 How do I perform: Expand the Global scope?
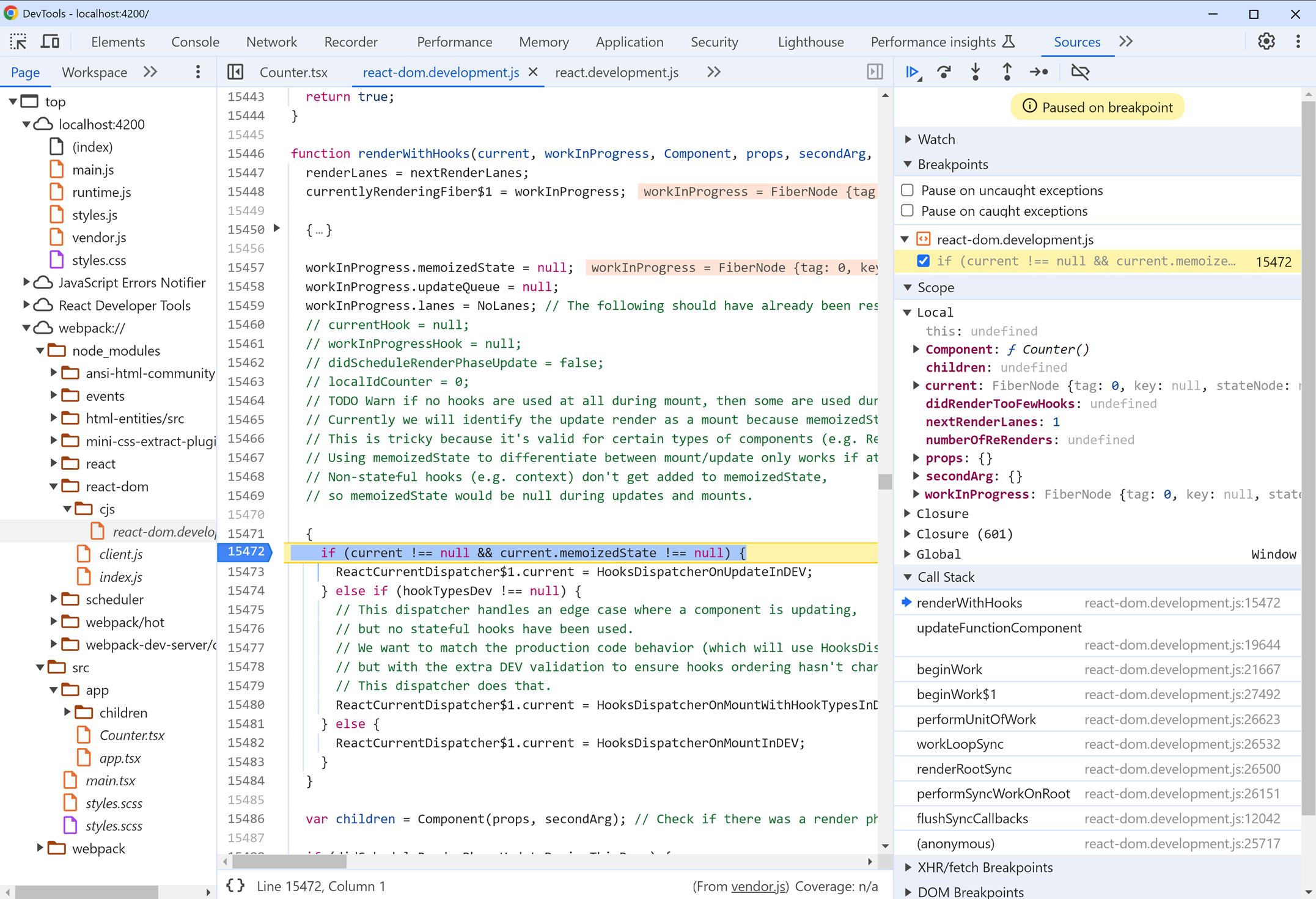point(908,554)
